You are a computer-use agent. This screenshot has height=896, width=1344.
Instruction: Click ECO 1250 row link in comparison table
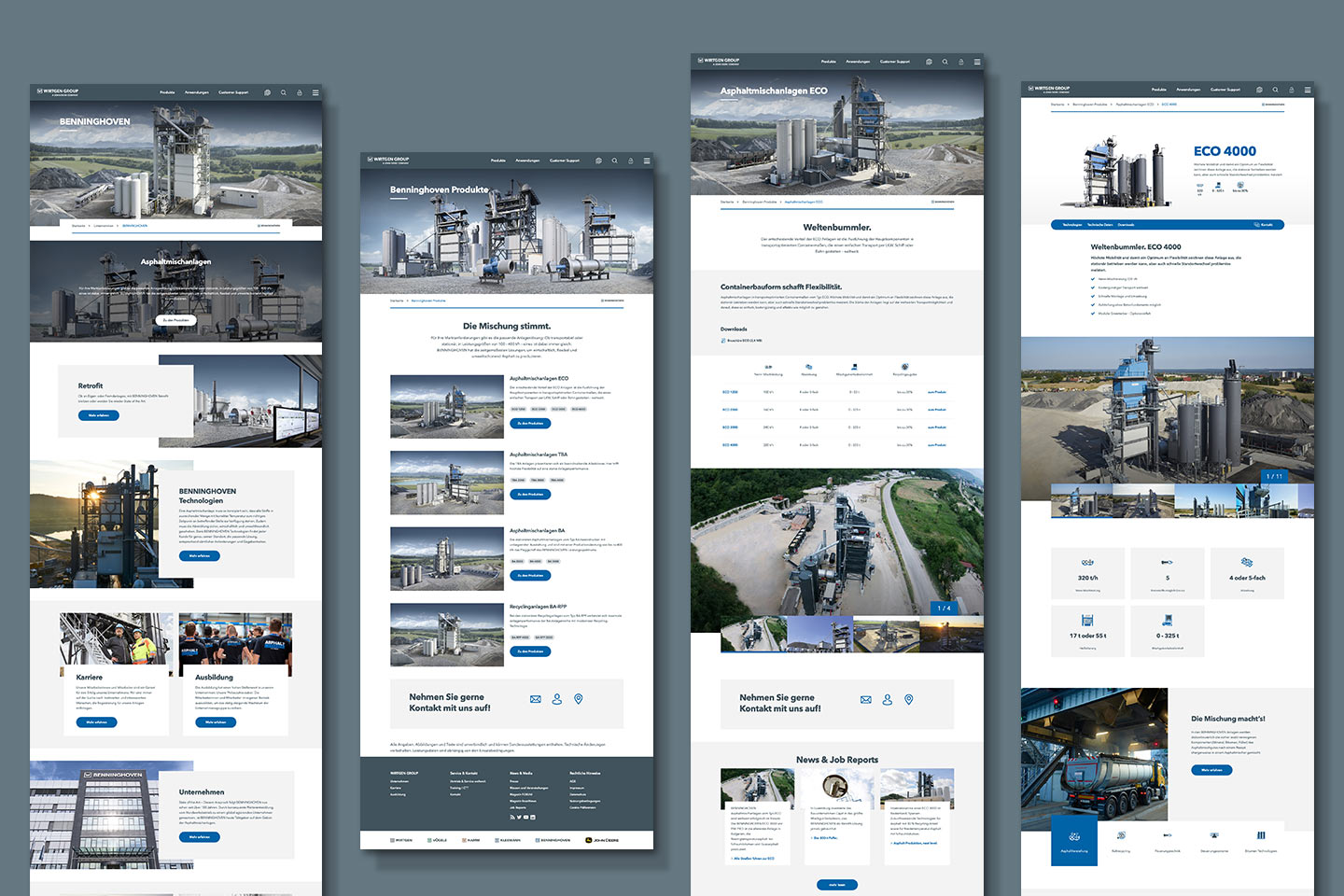pos(730,392)
